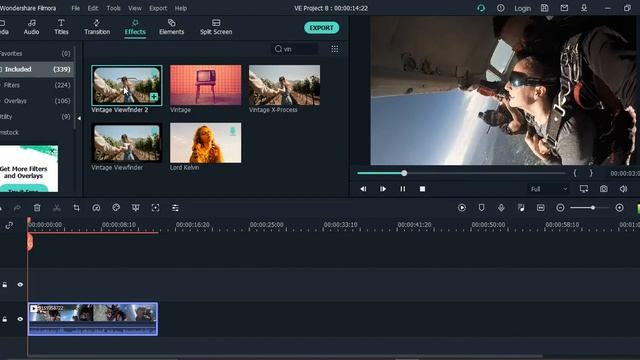Select the Favorites category

[x=36, y=53]
